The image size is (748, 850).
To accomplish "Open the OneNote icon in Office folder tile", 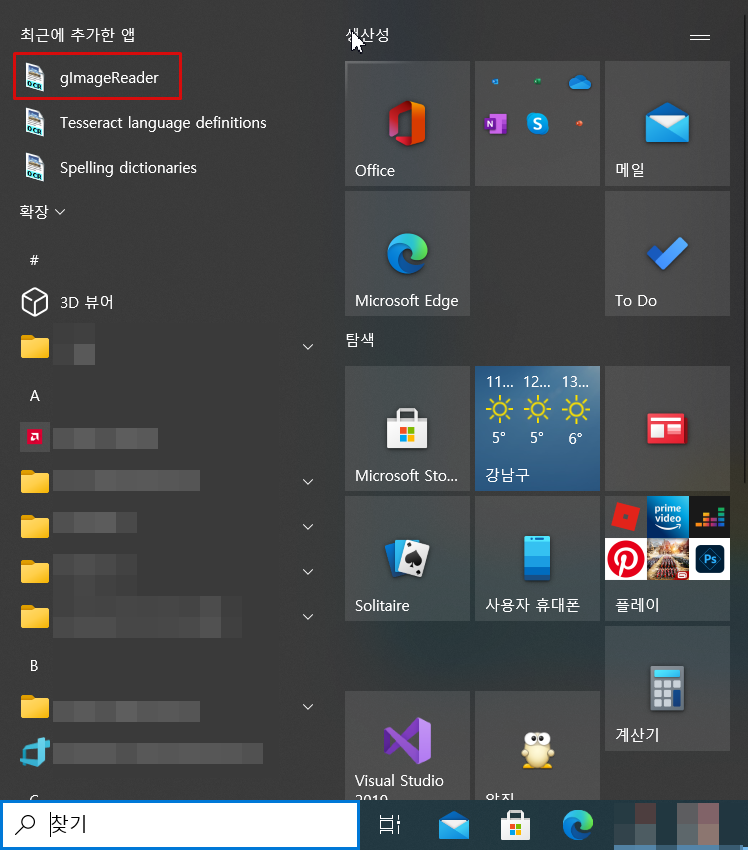I will [x=495, y=124].
